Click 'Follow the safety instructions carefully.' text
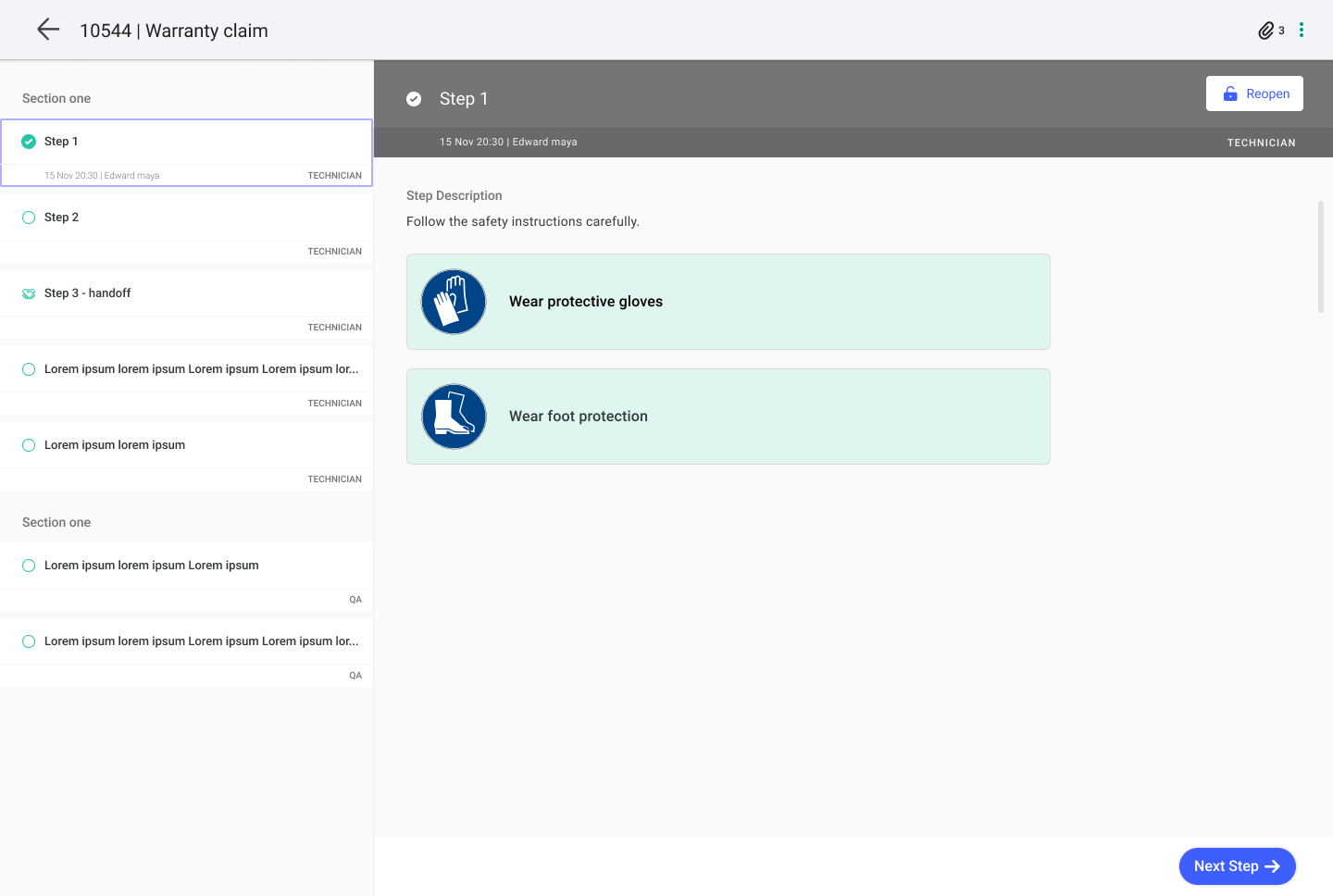Screen dimensions: 1333x896 (x=523, y=221)
